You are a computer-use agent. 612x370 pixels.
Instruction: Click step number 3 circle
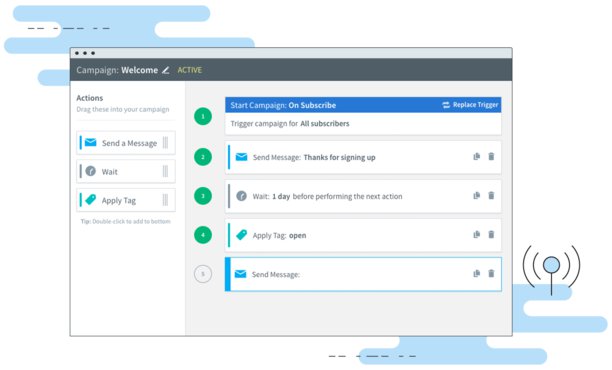[203, 196]
